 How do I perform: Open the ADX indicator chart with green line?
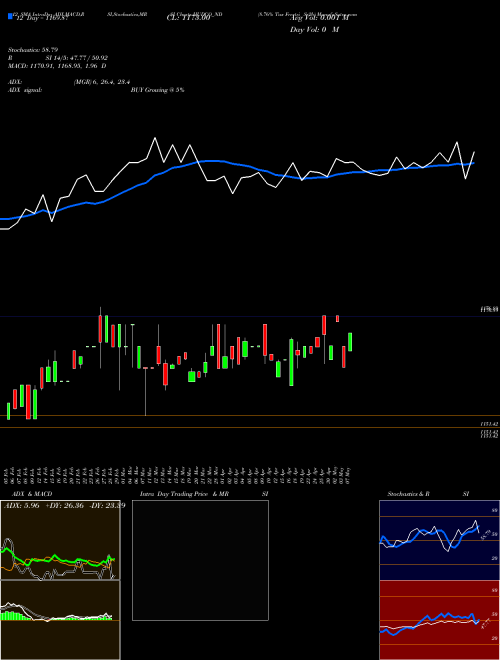tap(60, 540)
